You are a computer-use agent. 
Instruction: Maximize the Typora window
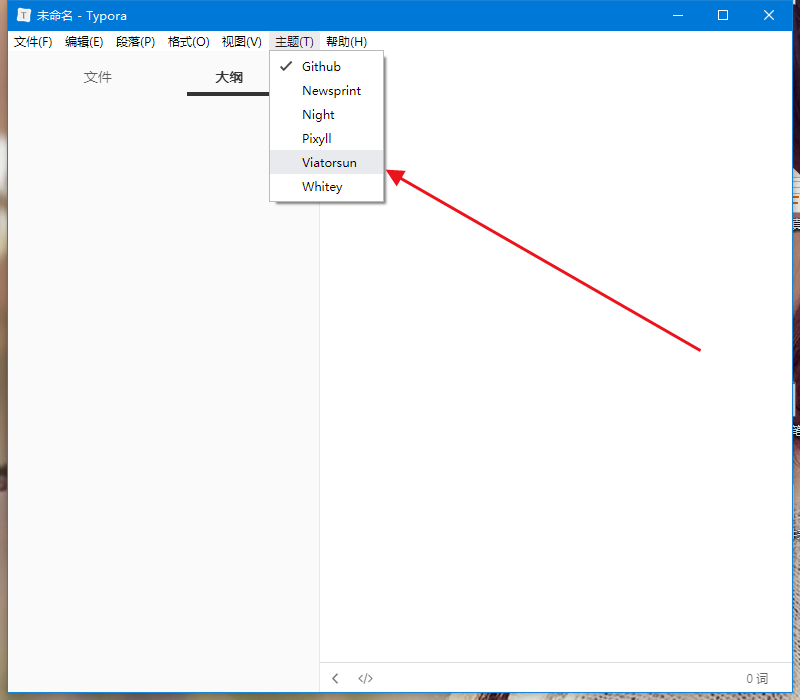point(723,15)
